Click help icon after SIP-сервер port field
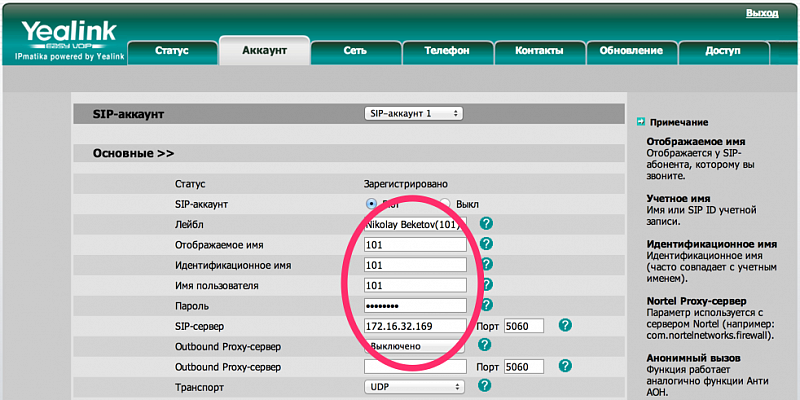The image size is (800, 400). click(565, 325)
